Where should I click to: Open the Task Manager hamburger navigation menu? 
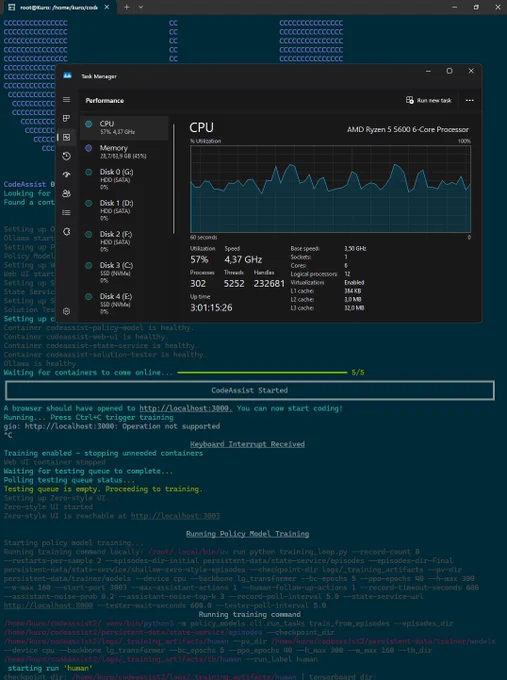pos(66,100)
